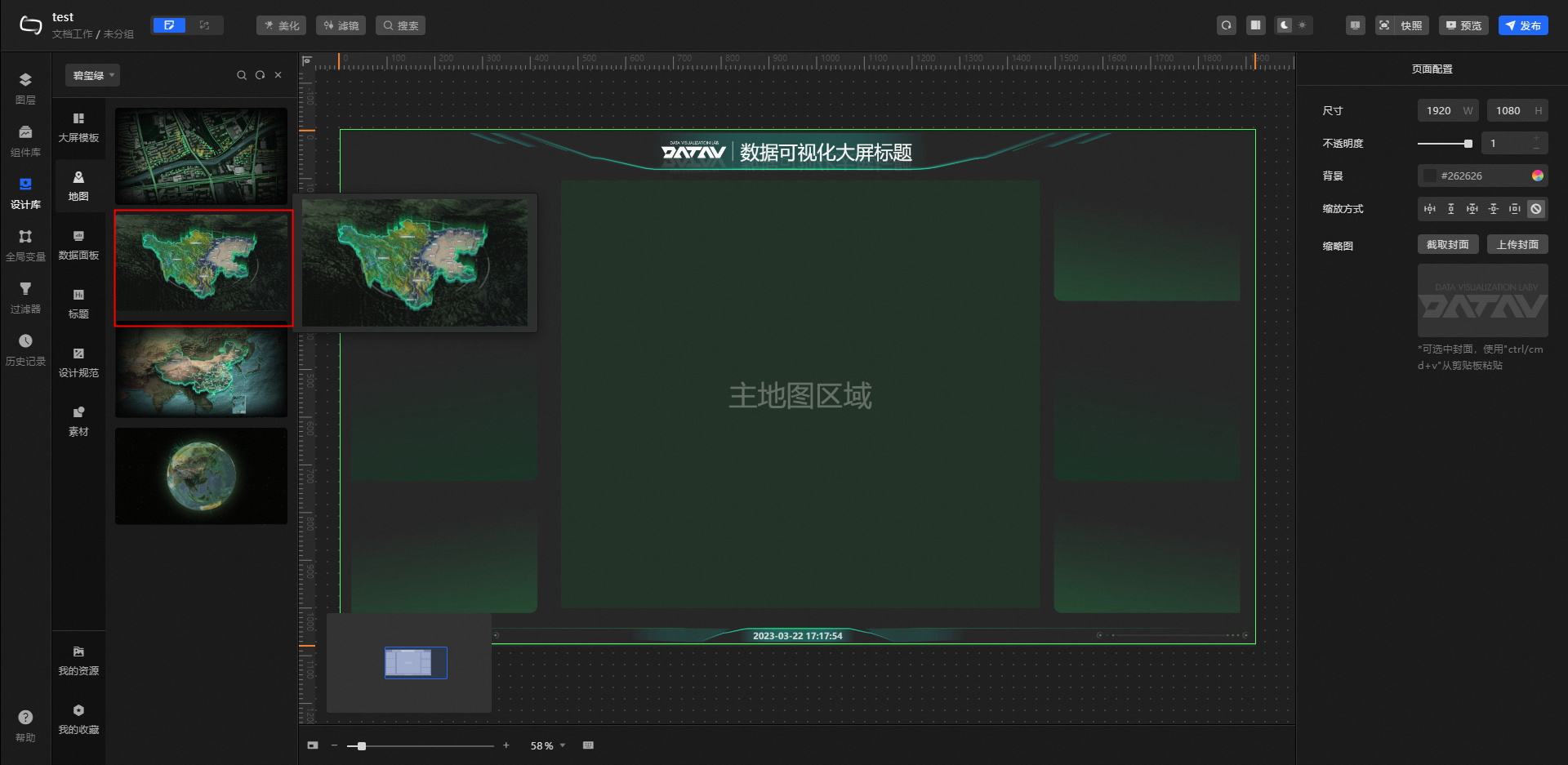Take a snapshot with 快照 button

point(1402,25)
